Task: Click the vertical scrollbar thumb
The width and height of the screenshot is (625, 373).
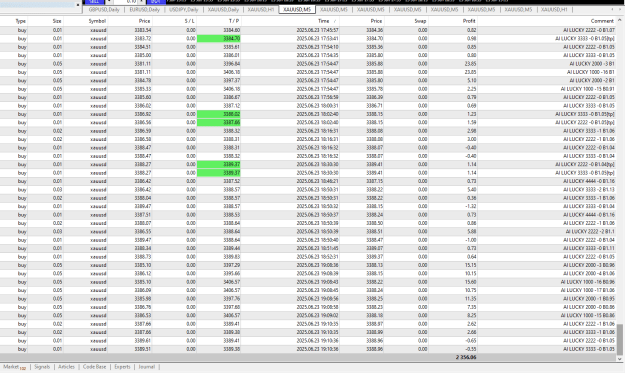Action: pos(620,339)
